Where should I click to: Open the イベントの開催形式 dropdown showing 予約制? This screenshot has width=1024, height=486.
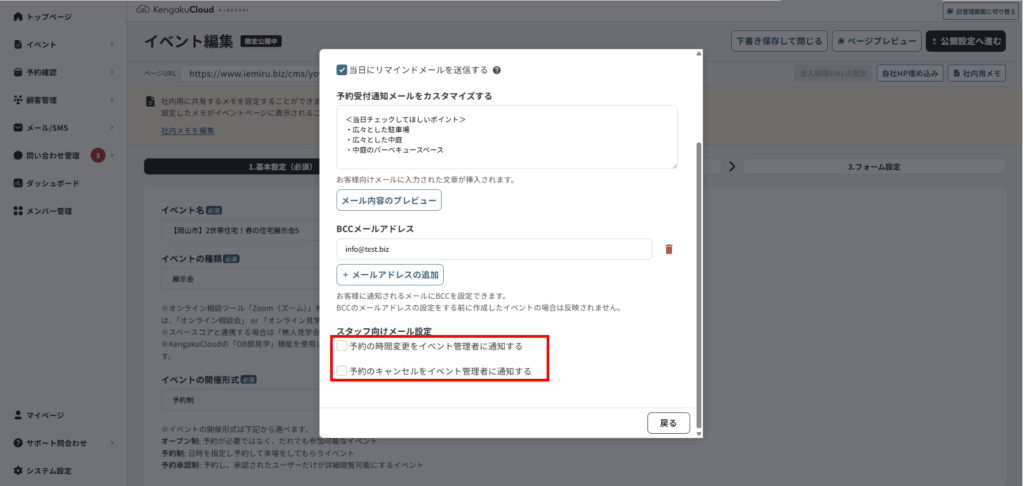[240, 398]
